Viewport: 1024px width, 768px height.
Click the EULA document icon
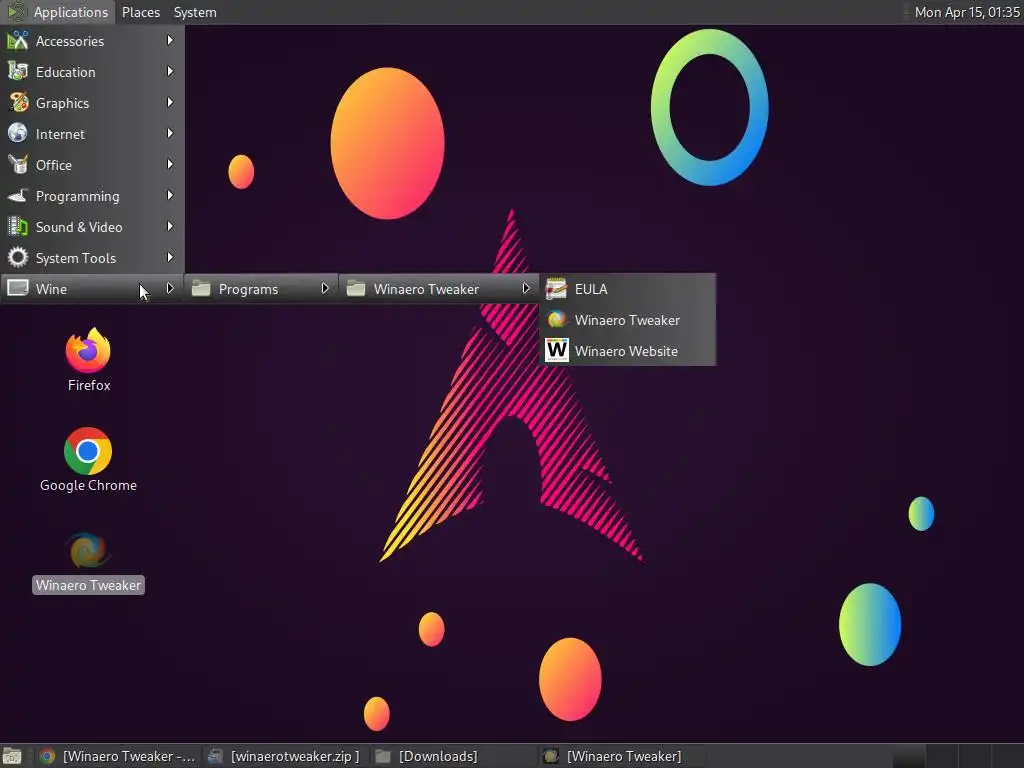556,289
